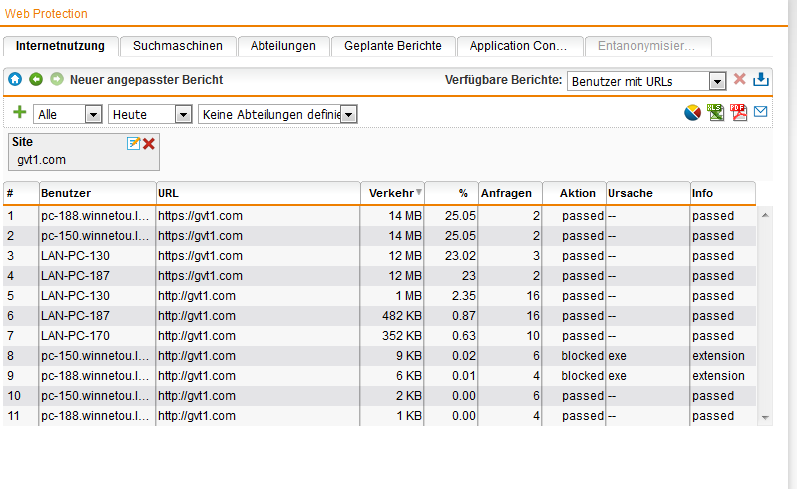This screenshot has height=489, width=797.
Task: Expand the 'Alle' filter dropdown
Action: click(93, 115)
